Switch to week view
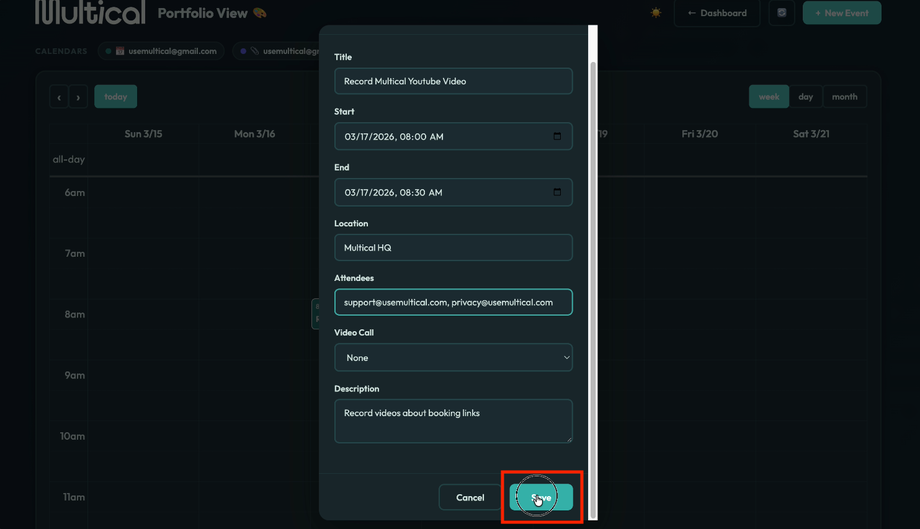 tap(769, 97)
